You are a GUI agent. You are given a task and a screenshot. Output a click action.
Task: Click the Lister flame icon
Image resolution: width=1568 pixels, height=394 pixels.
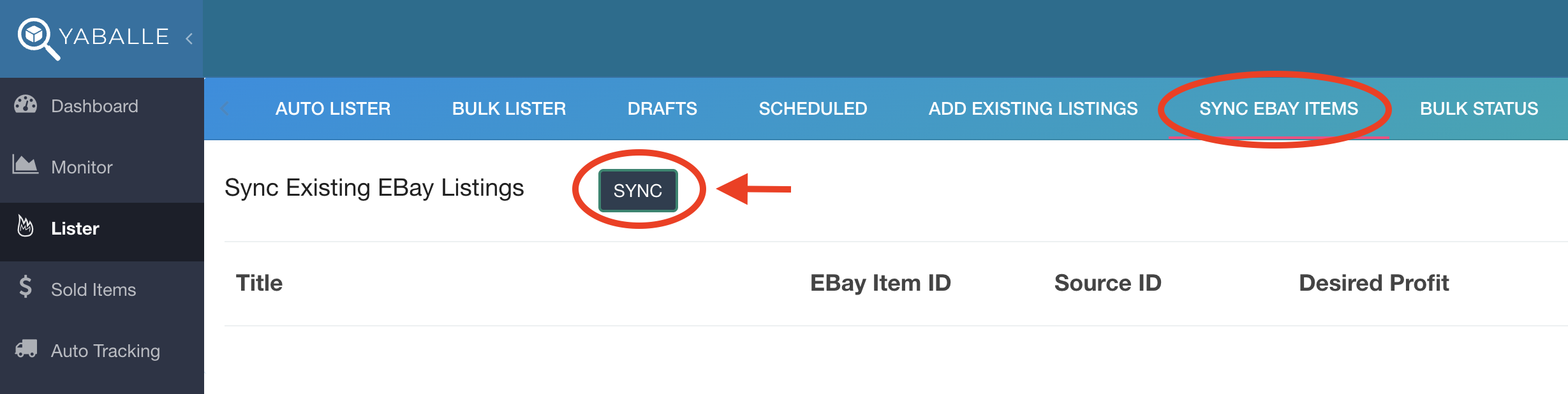(26, 226)
